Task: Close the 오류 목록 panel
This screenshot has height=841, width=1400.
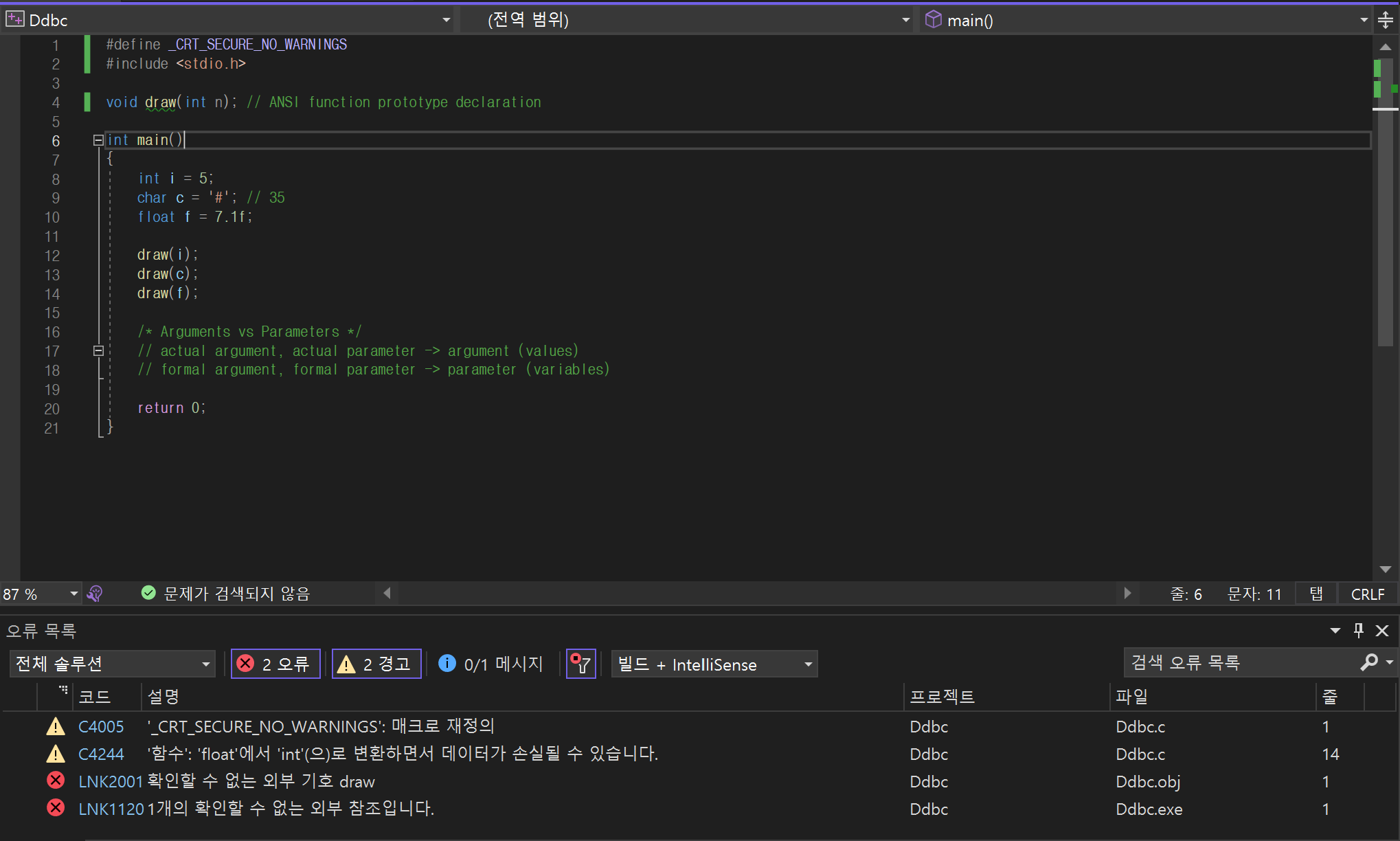Action: (x=1383, y=631)
